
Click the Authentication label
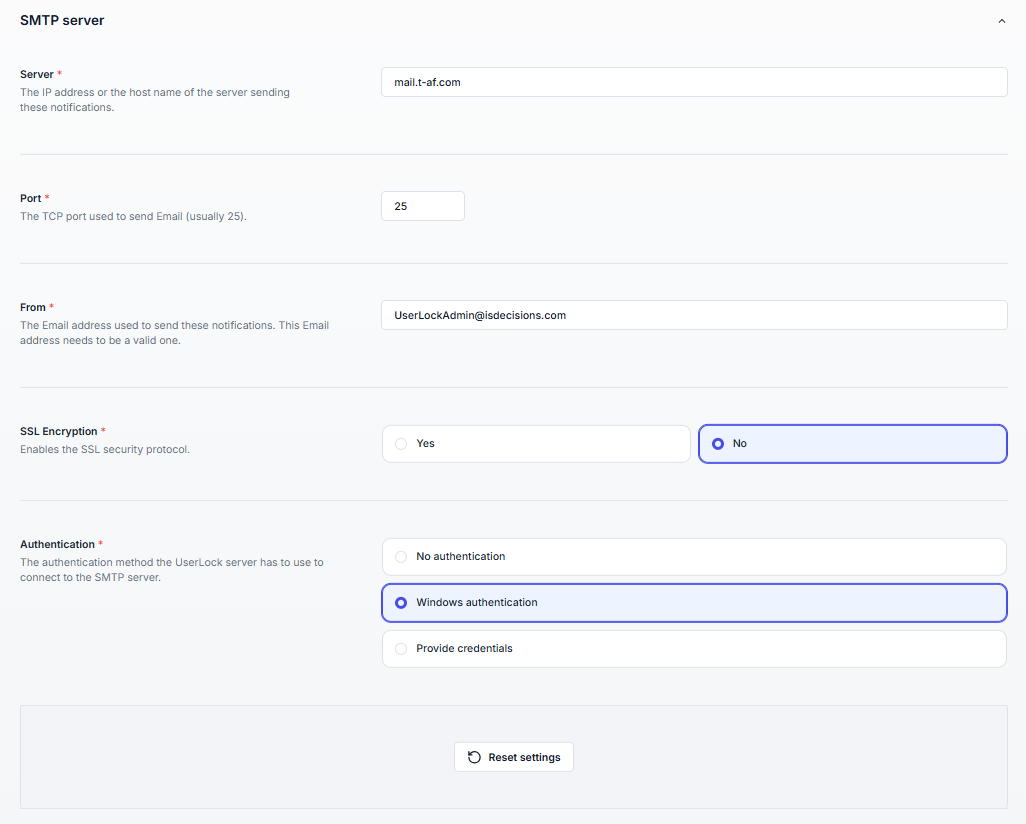(57, 544)
